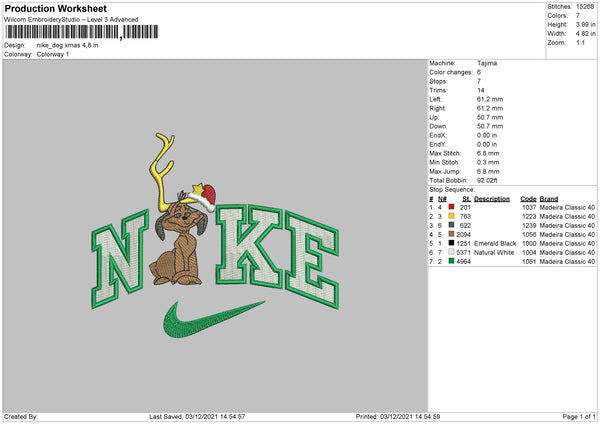Click the Max Stitch value 6.8 mm
Image resolution: width=600 pixels, height=424 pixels.
click(488, 153)
